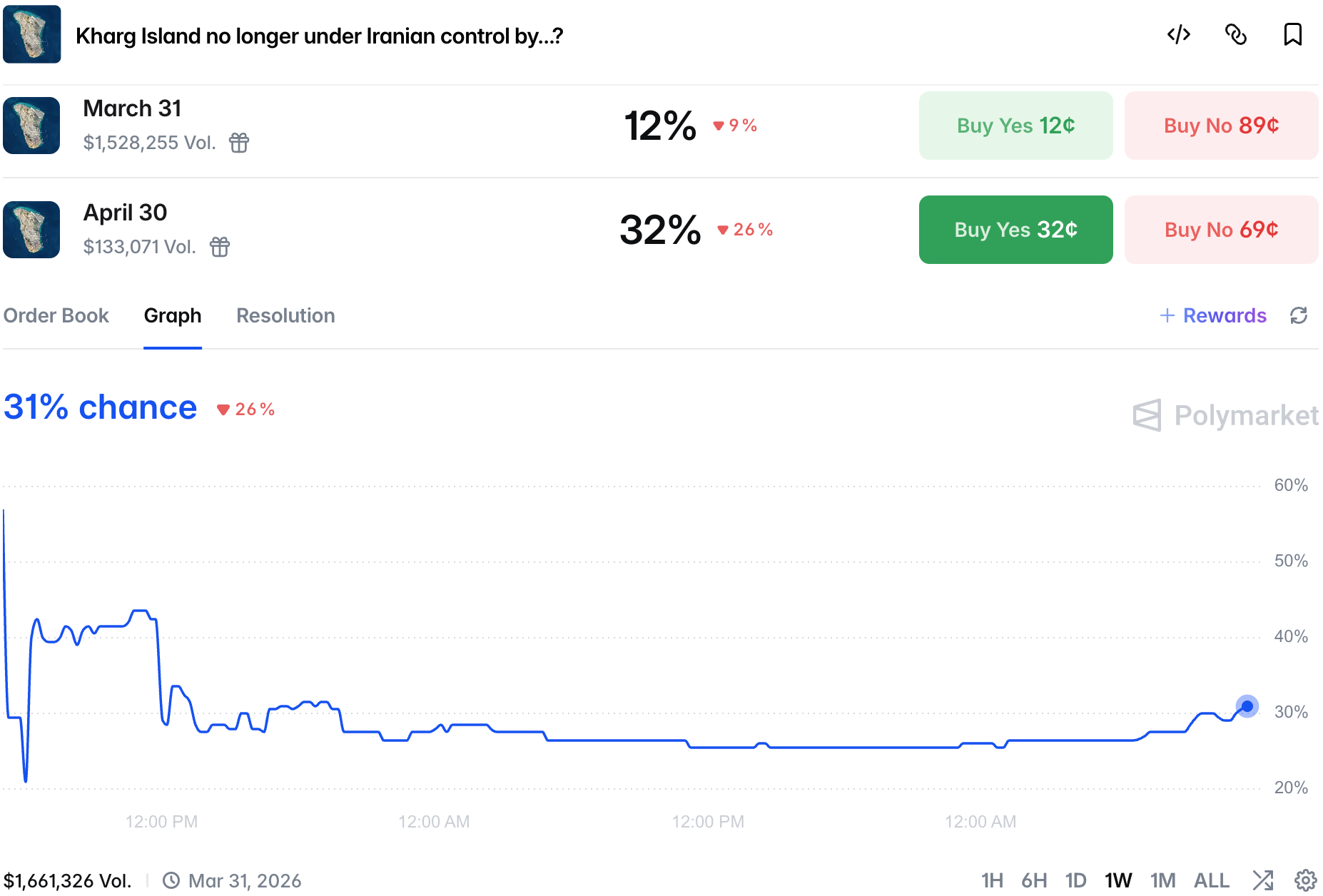Viewport: 1323px width, 896px height.
Task: Click the April 30 rewards gift icon
Action: 220,247
